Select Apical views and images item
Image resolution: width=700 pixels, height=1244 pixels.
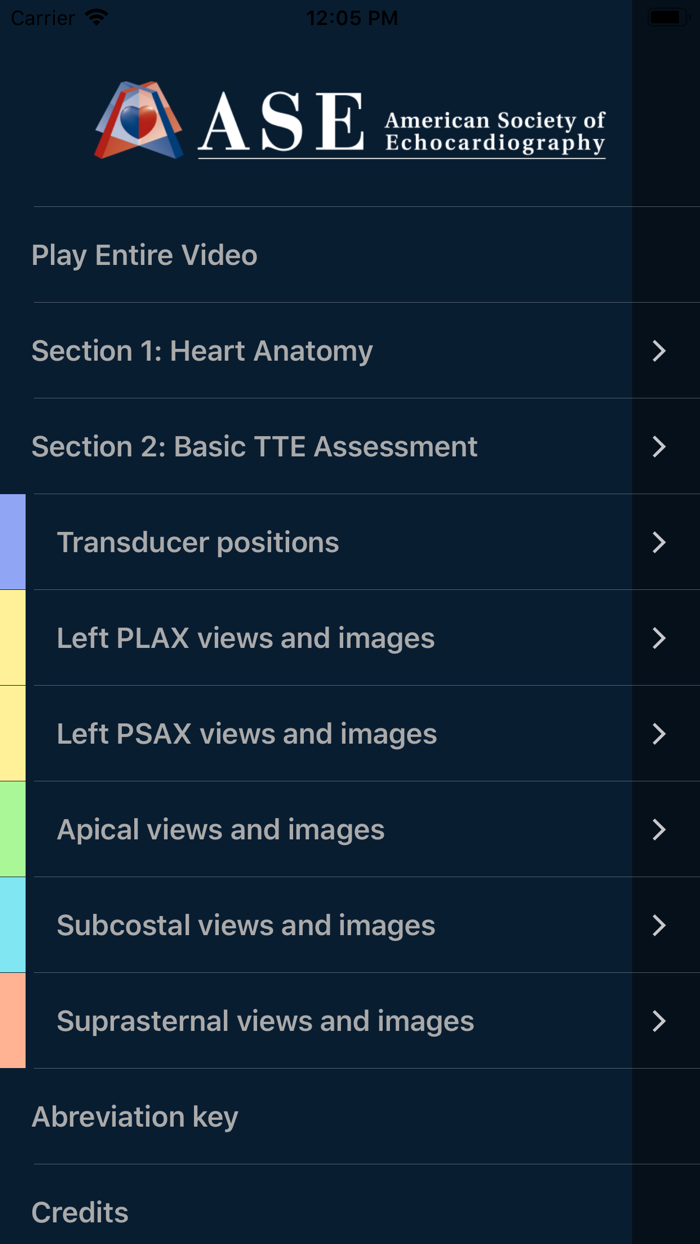click(350, 829)
